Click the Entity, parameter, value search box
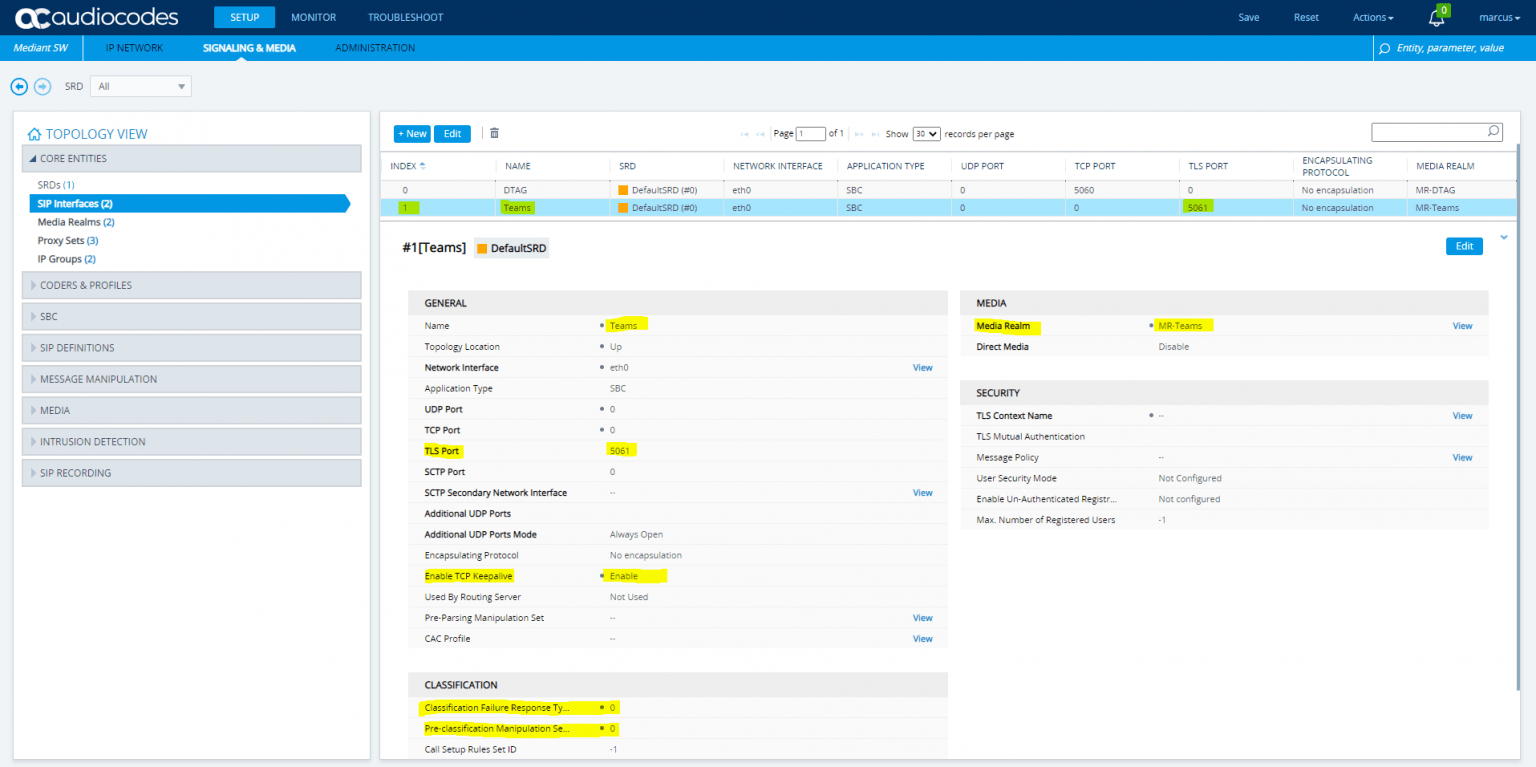1536x767 pixels. (x=1455, y=48)
